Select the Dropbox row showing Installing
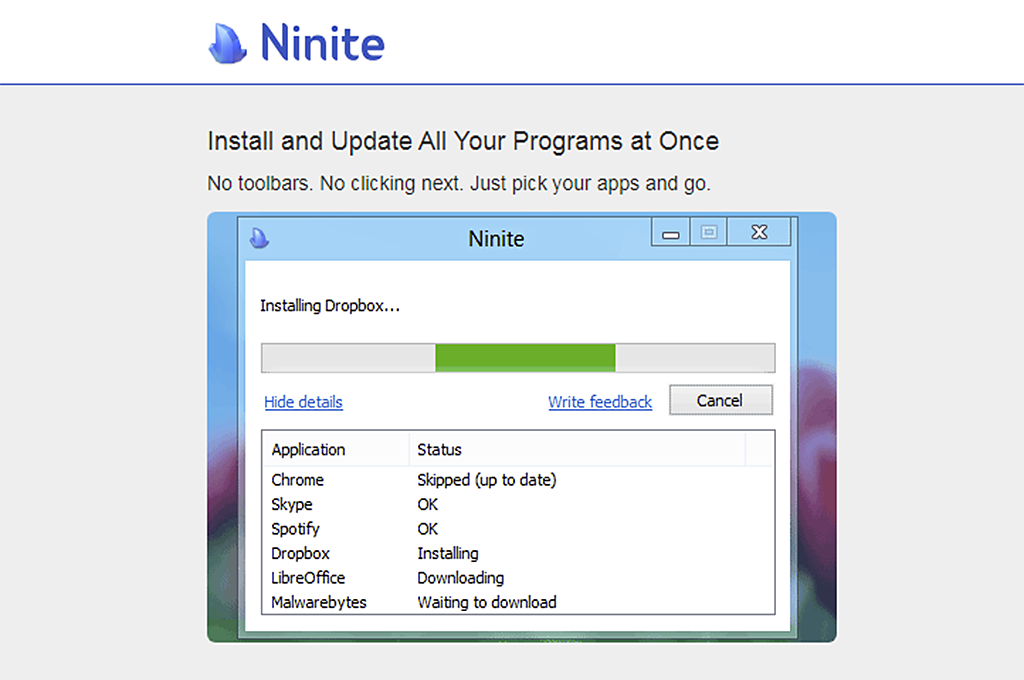 tap(300, 553)
